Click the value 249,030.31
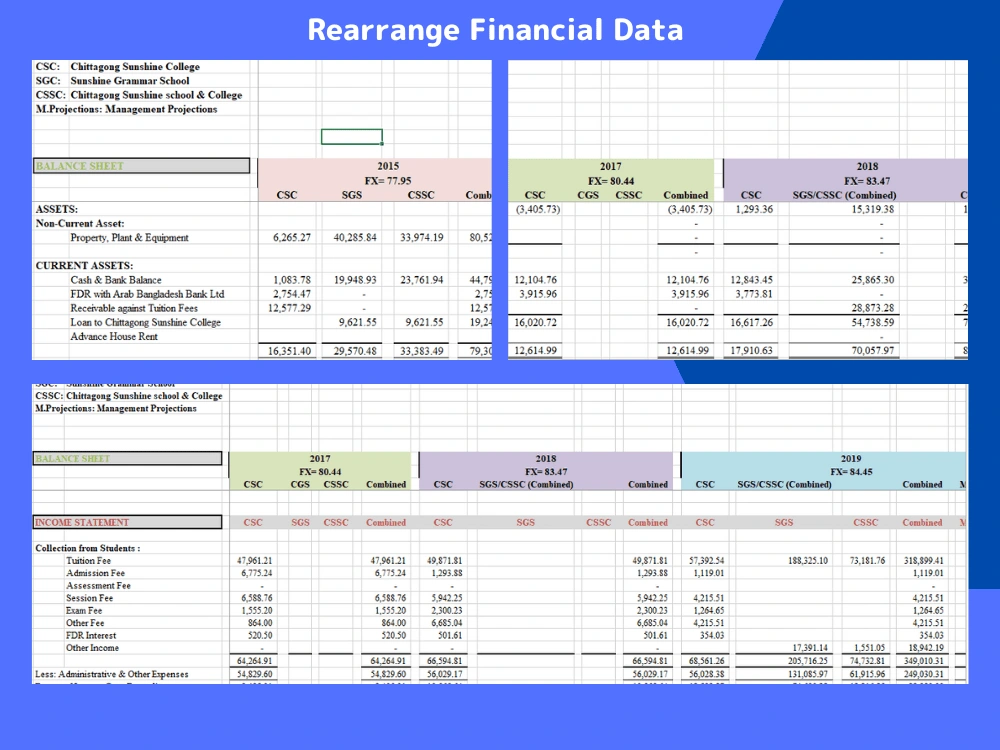The height and width of the screenshot is (750, 1000). point(923,674)
